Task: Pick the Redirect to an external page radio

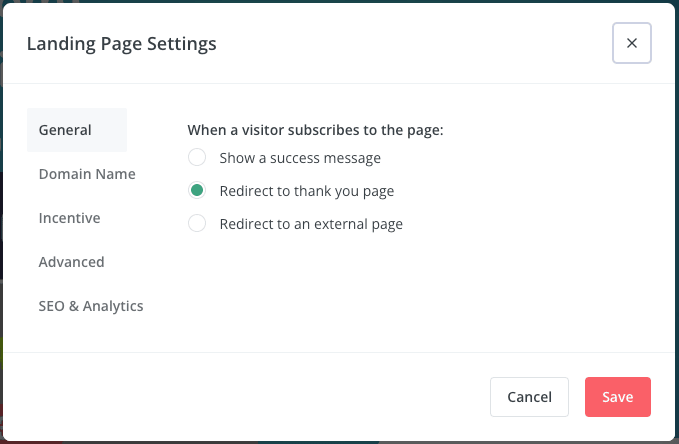Action: pos(197,223)
